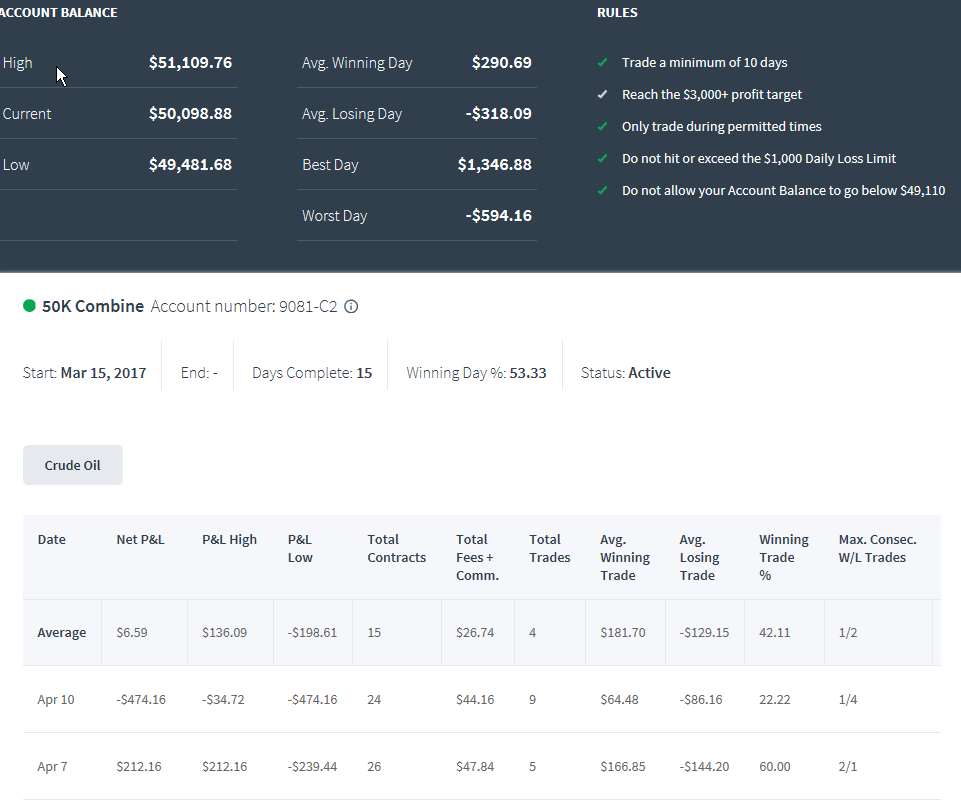Click checkmark beside Account Balance below $49,110 rule
Image resolution: width=961 pixels, height=805 pixels.
pos(602,190)
